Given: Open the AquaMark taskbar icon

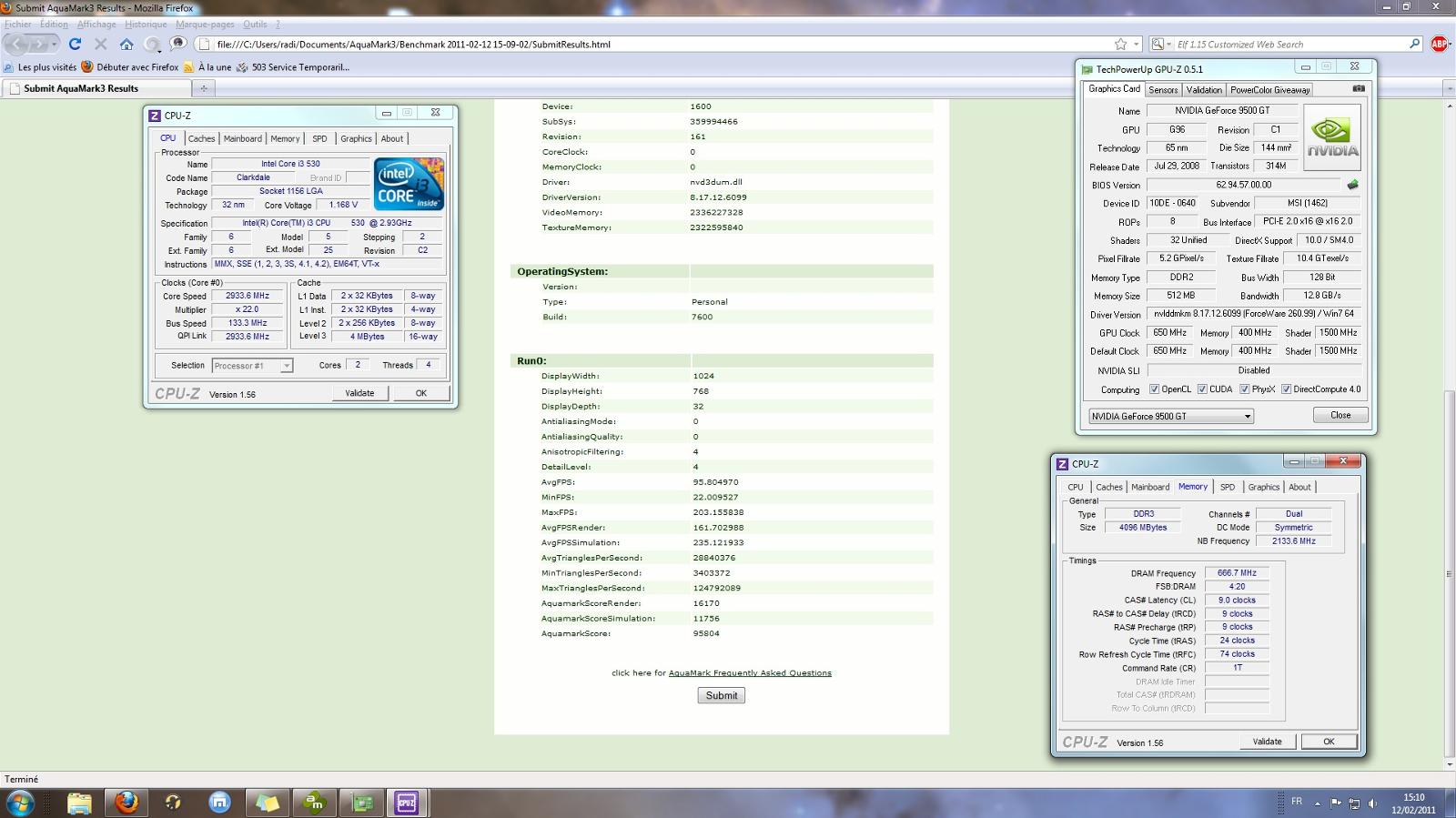Looking at the screenshot, I should [x=314, y=803].
